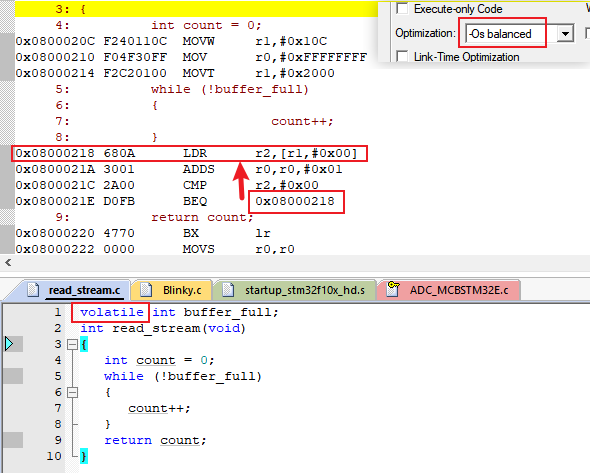Click the startup_stm32f10x_hd.s file icon
This screenshot has width=590, height=473.
(x=228, y=290)
